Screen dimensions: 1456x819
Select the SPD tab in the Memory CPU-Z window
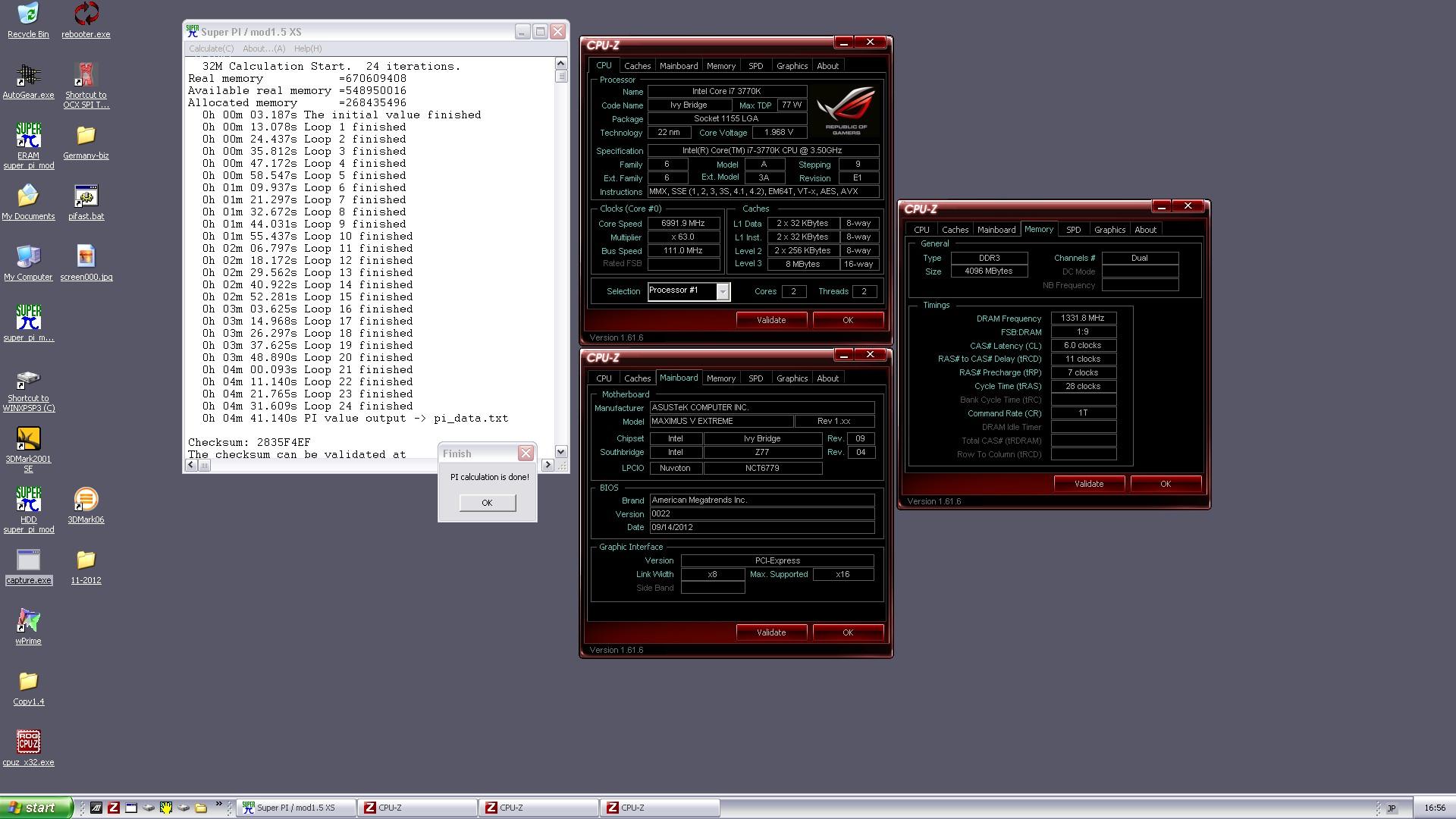(1073, 230)
